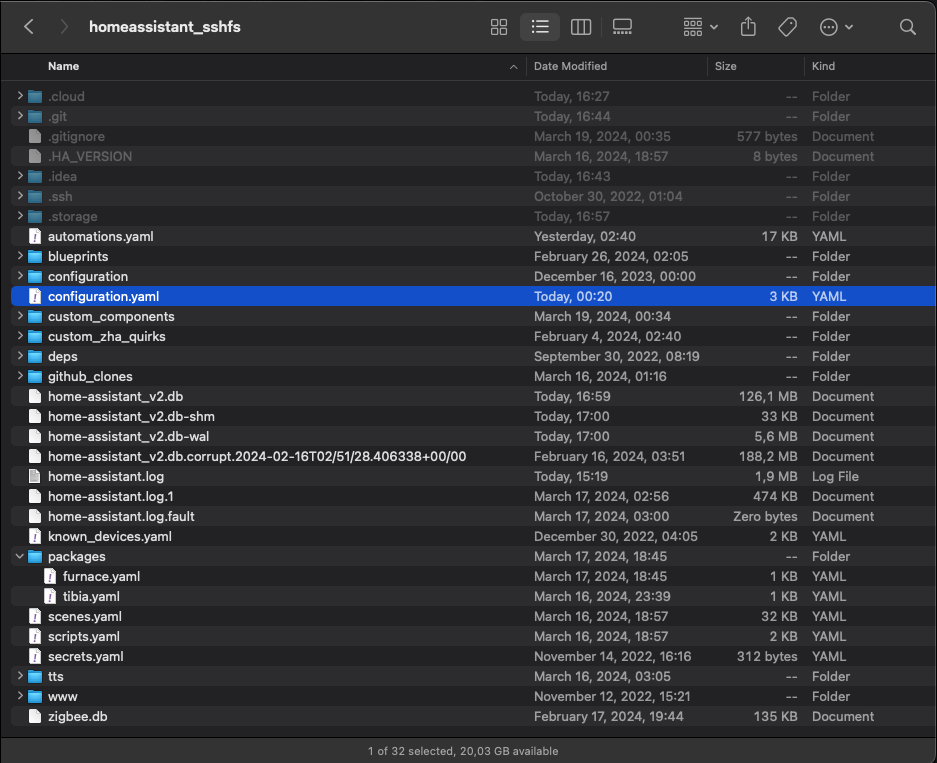
Task: Go back using the back arrow
Action: pyautogui.click(x=27, y=27)
